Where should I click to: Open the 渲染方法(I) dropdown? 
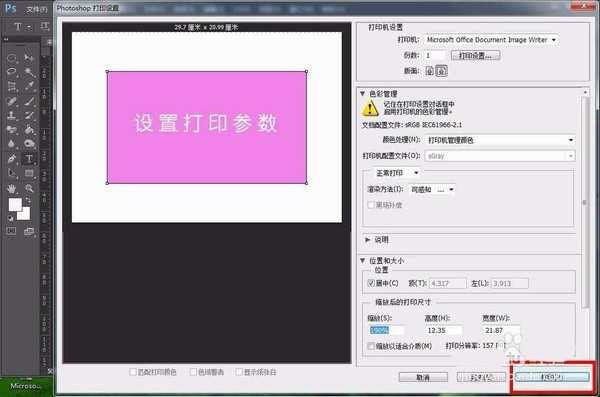(432, 190)
